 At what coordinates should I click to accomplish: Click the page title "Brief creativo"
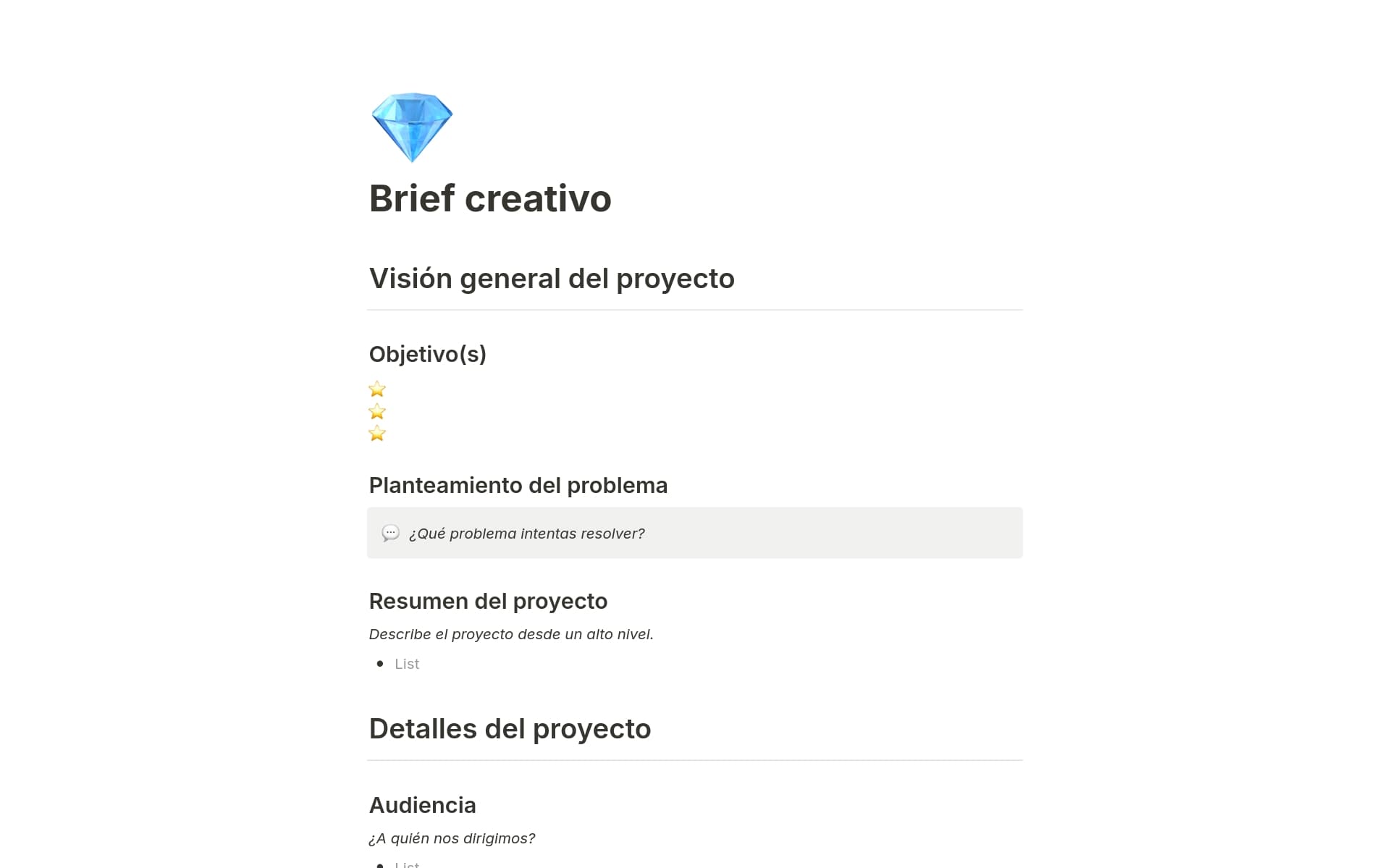point(490,198)
